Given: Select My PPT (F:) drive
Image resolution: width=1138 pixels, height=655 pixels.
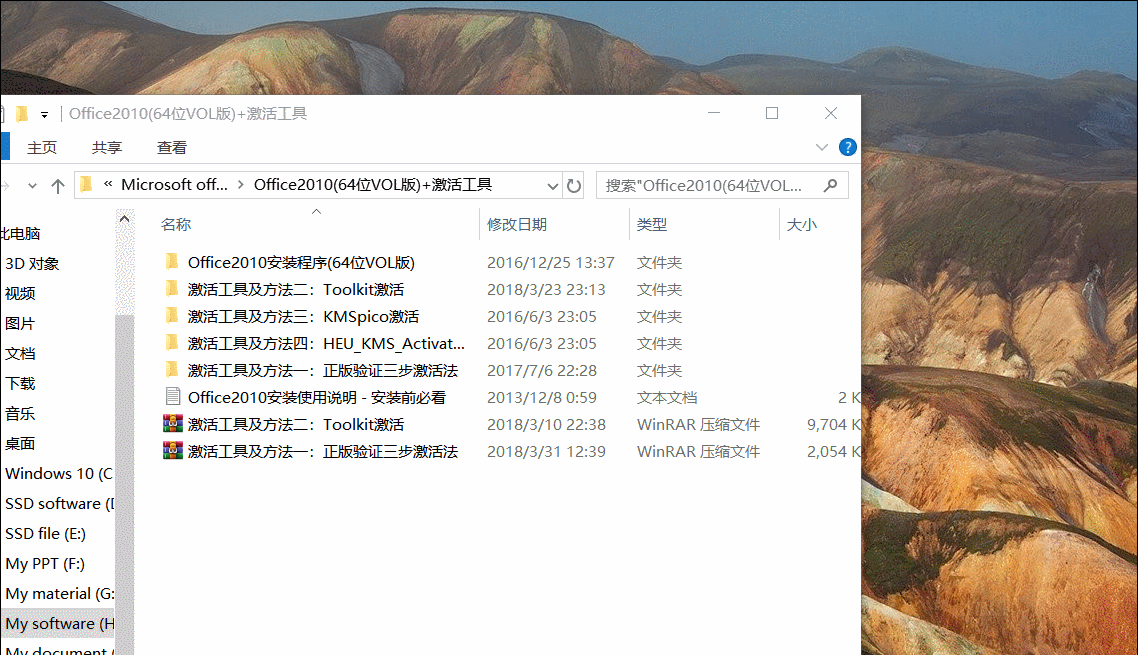Looking at the screenshot, I should [x=45, y=564].
